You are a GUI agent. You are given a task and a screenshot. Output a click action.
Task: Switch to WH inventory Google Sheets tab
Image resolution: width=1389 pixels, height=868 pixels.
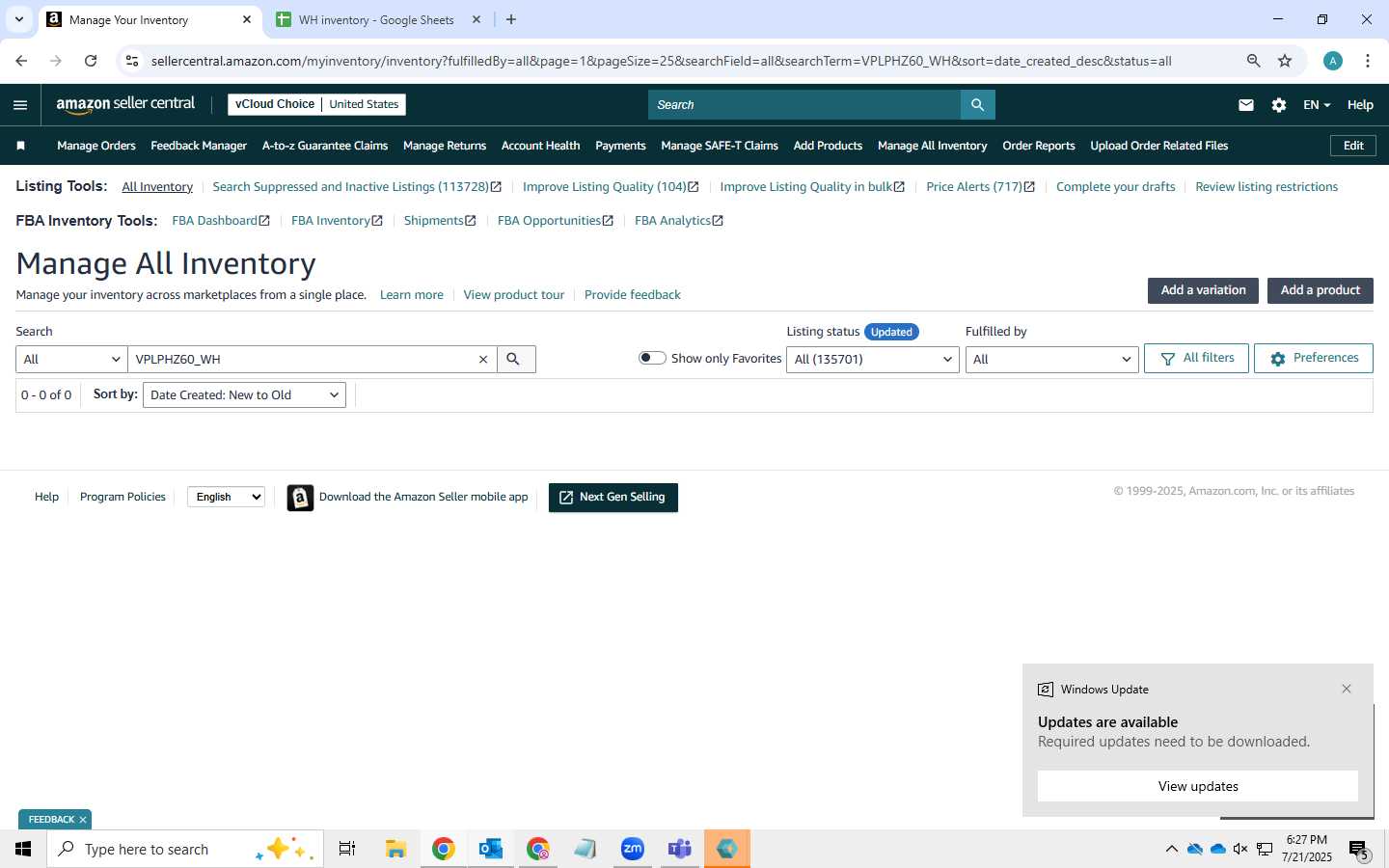pos(376,19)
